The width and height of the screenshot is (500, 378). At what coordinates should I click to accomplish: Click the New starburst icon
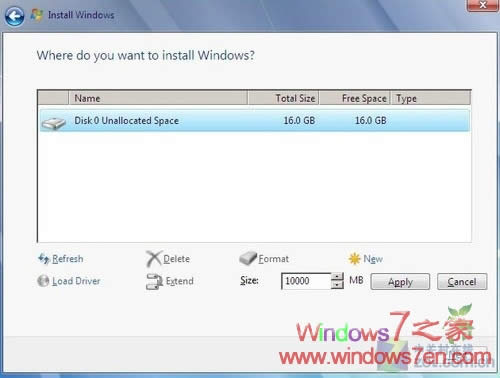coord(354,259)
